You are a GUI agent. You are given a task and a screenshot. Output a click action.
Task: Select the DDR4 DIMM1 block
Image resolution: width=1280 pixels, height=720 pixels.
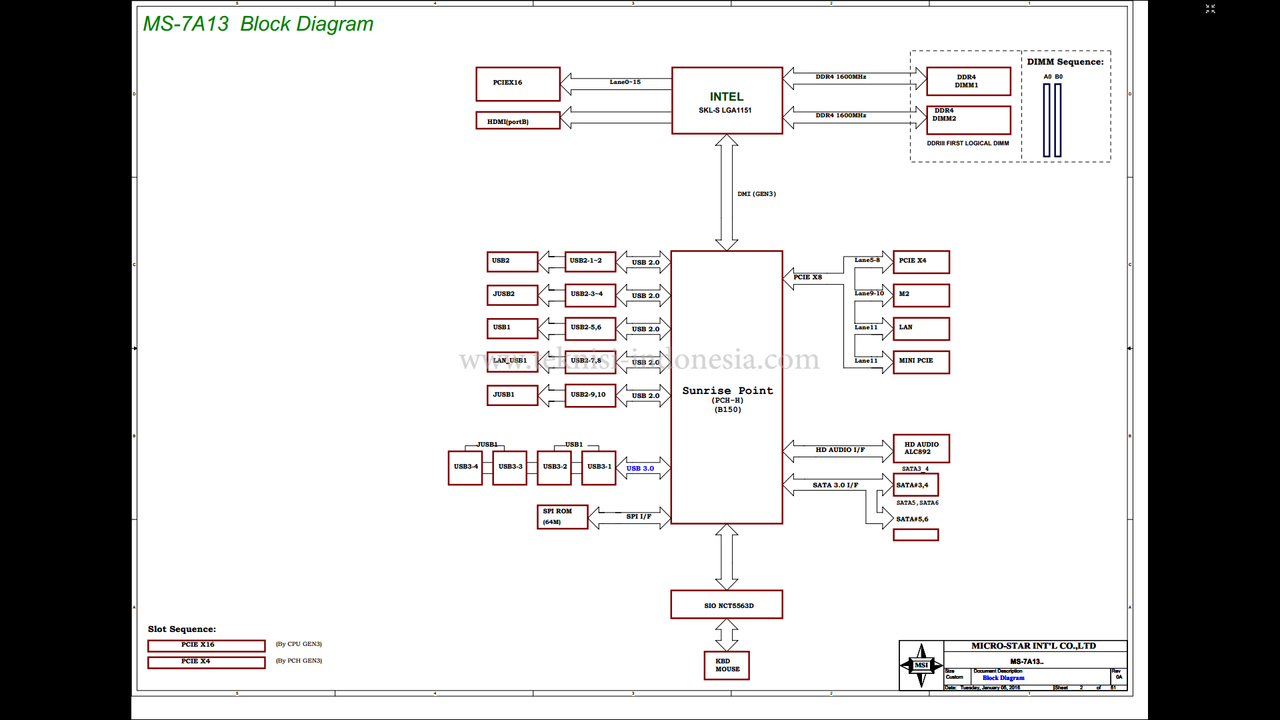pyautogui.click(x=968, y=82)
